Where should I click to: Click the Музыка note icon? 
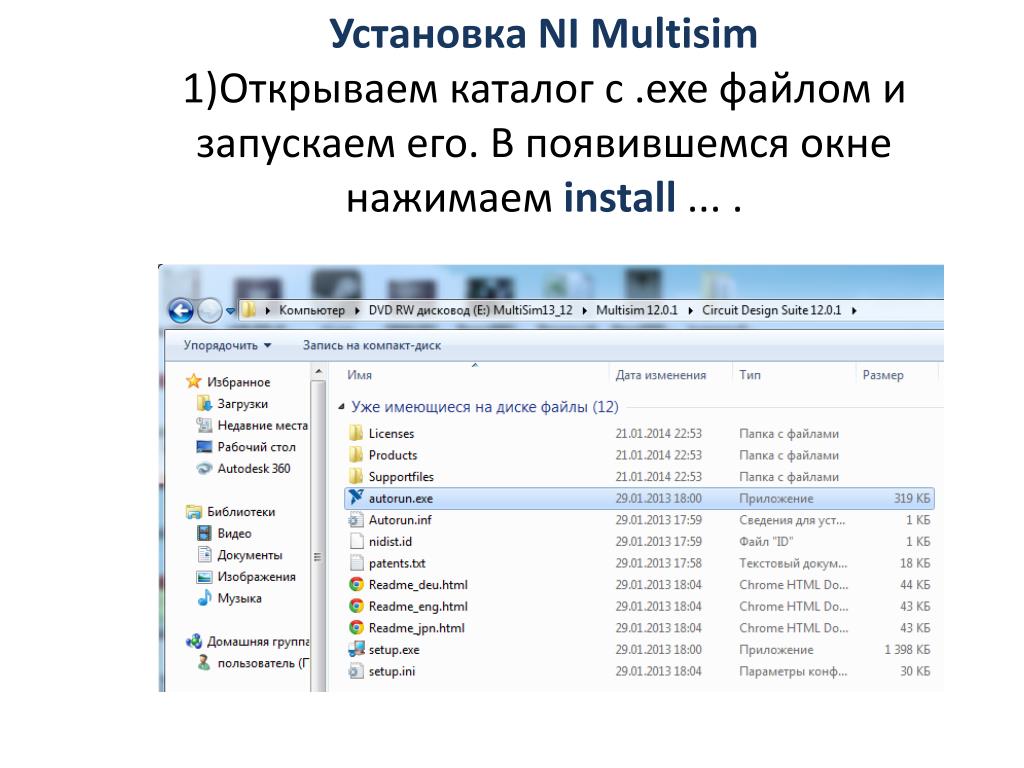[204, 598]
